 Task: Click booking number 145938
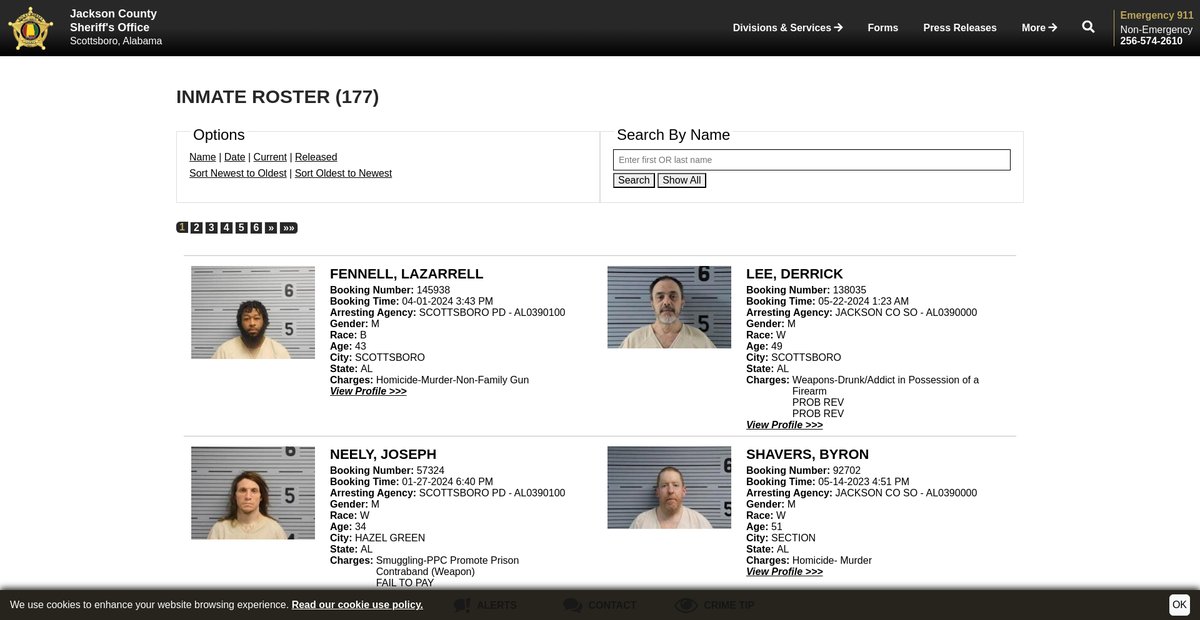(x=433, y=290)
